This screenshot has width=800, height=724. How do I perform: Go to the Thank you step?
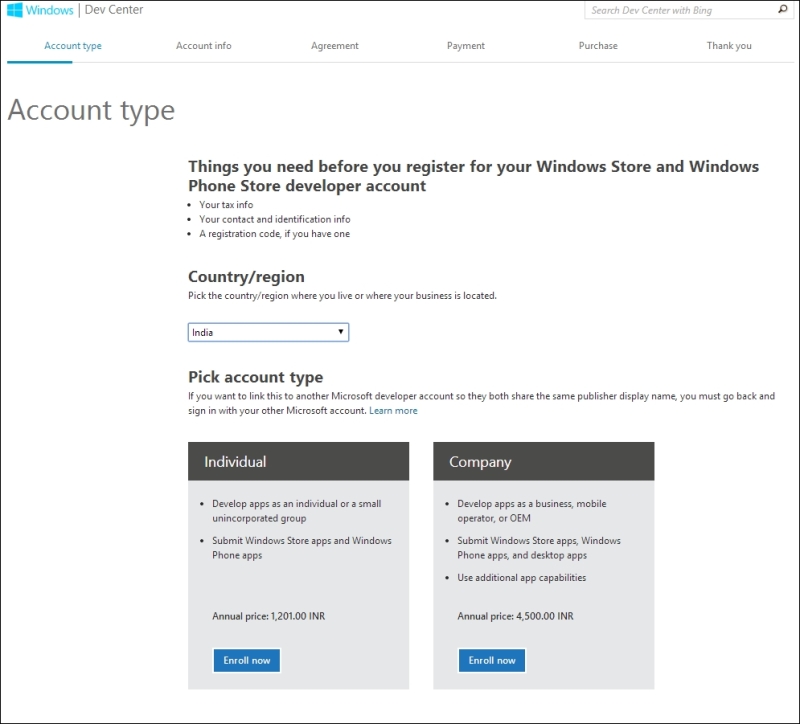[x=729, y=46]
